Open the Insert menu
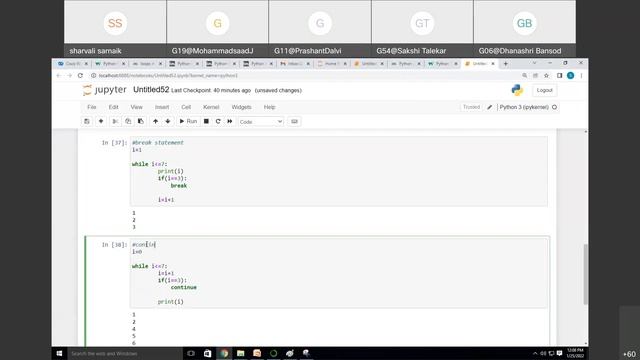This screenshot has height=360, width=640. 162,107
